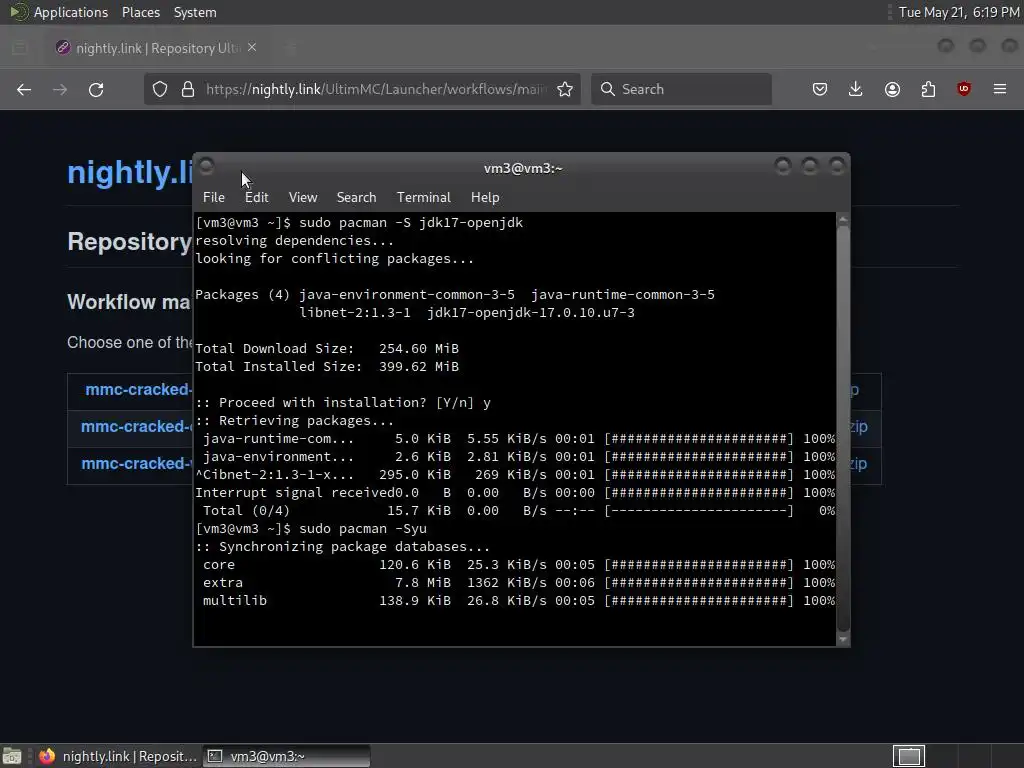Close the nightly.link browser tab

252,48
